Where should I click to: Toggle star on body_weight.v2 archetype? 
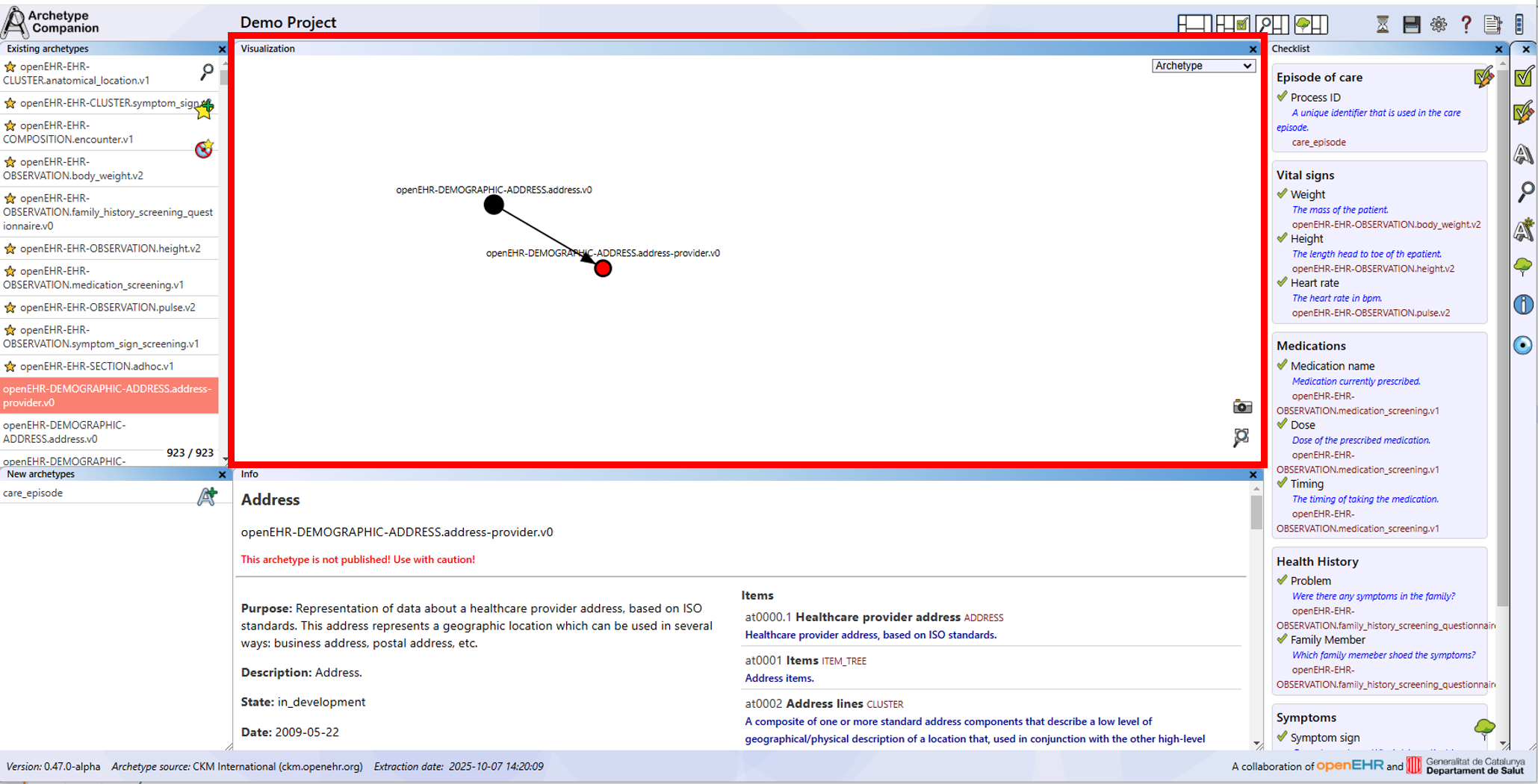pyautogui.click(x=10, y=162)
